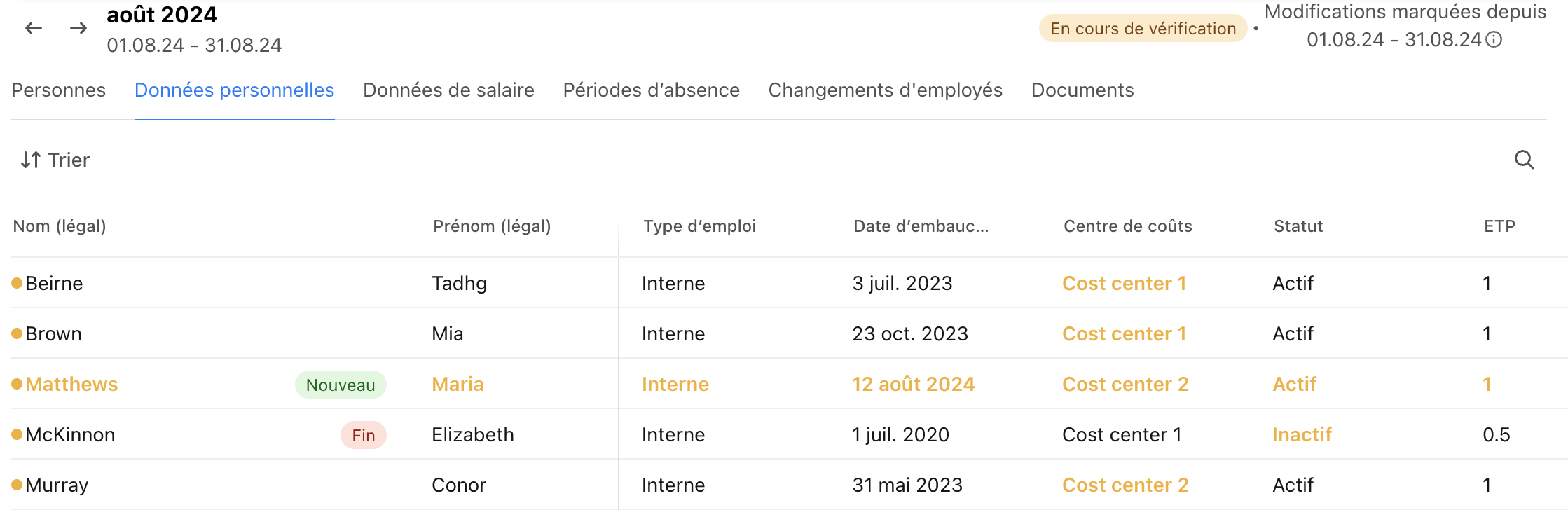This screenshot has height=510, width=1568.
Task: Switch to Personnes tab
Action: point(59,90)
